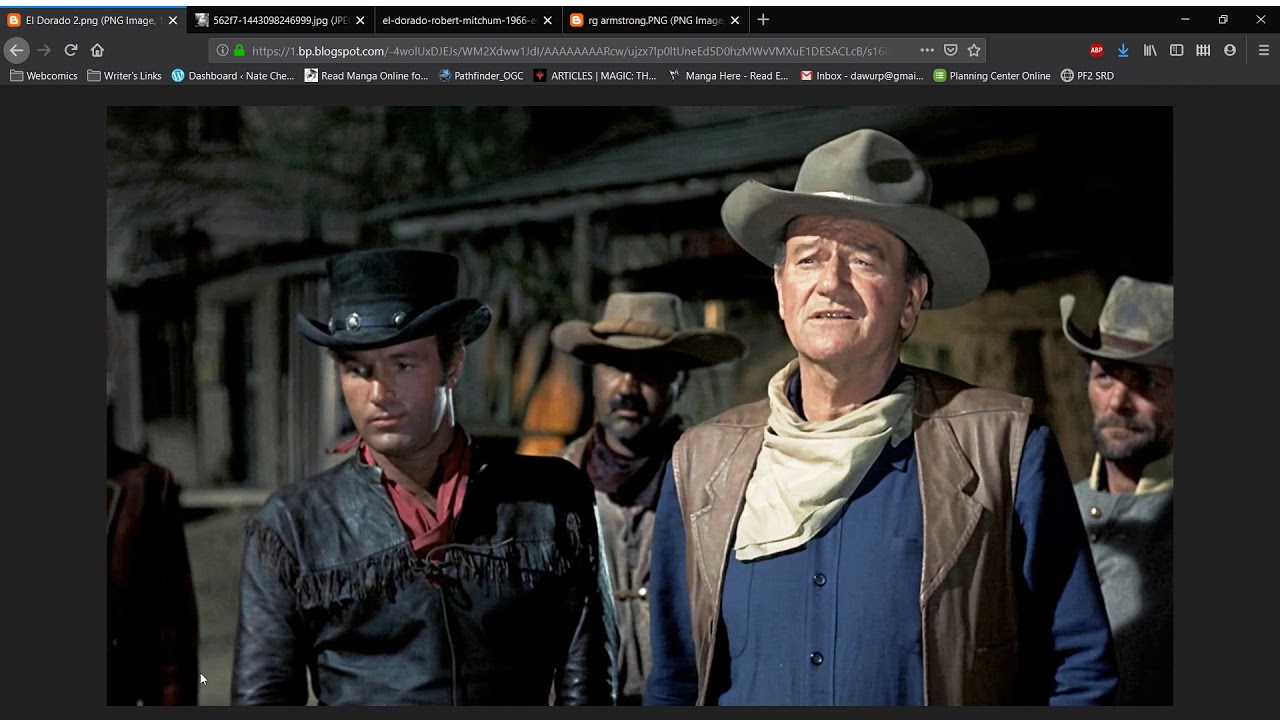
Task: Open the Firefox home page
Action: pos(97,50)
